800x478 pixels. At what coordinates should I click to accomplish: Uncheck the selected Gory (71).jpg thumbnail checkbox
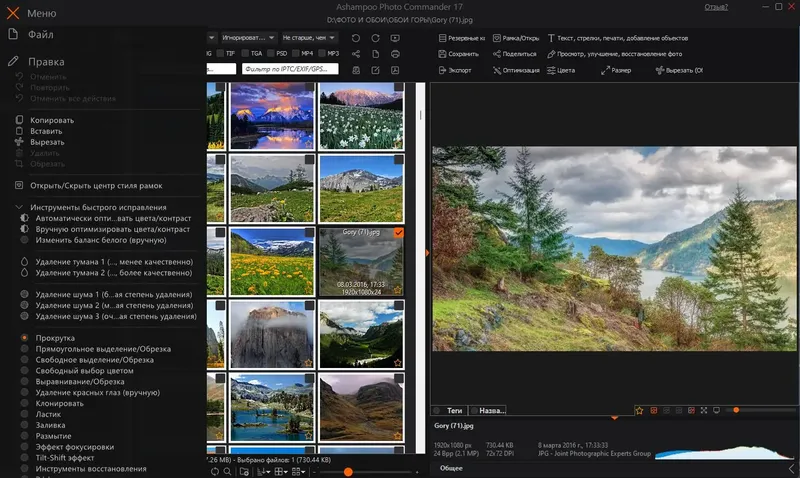point(399,232)
